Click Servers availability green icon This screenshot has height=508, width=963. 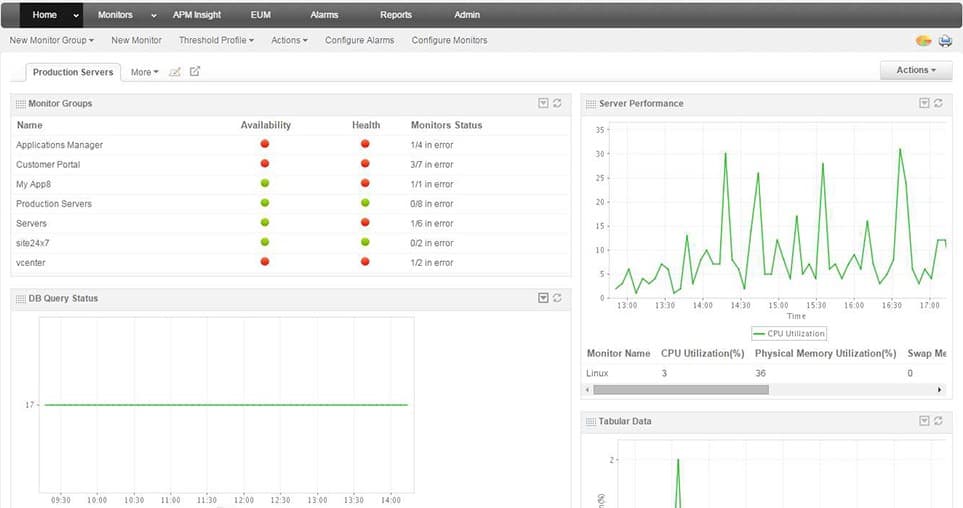[x=265, y=222]
